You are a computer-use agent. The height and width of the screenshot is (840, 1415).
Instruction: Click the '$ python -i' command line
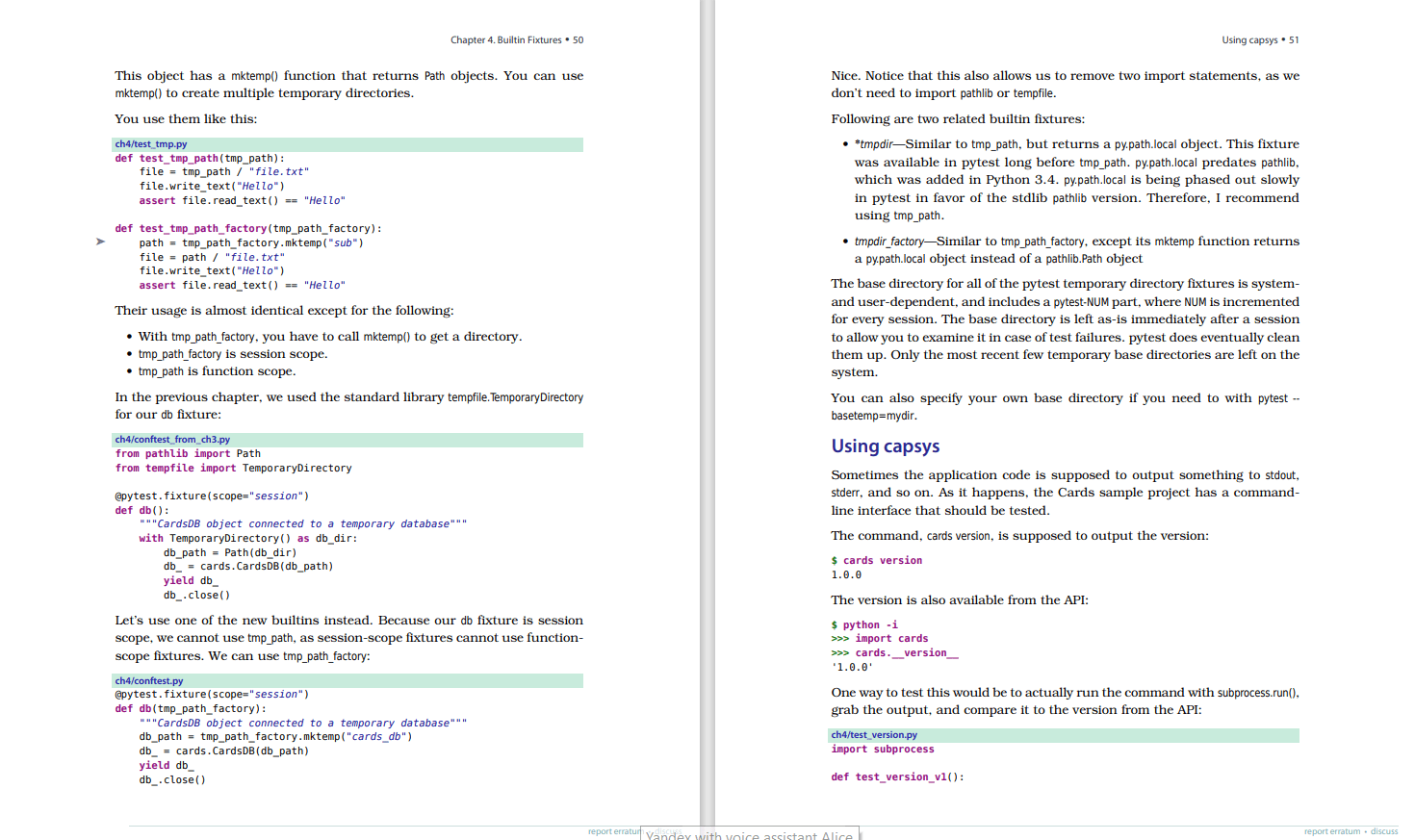864,625
